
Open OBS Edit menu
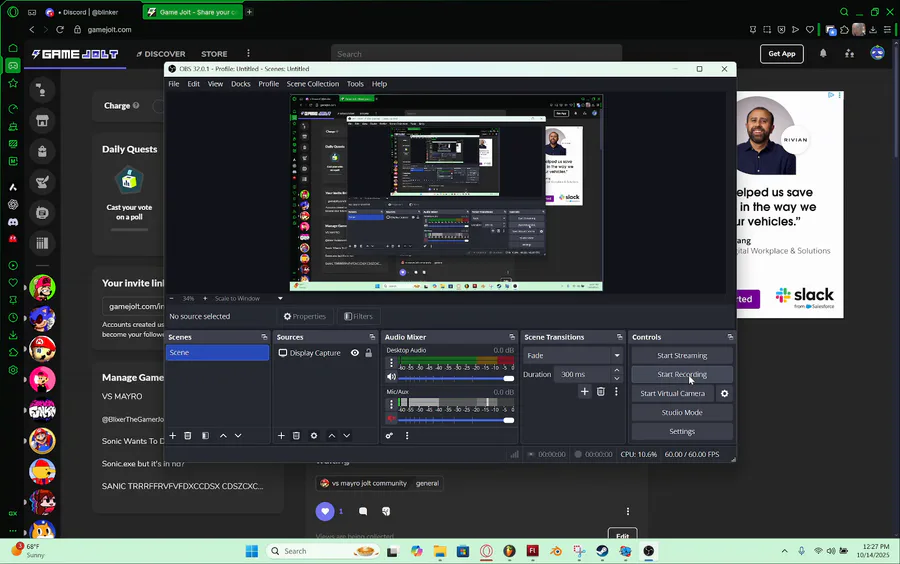click(x=193, y=84)
